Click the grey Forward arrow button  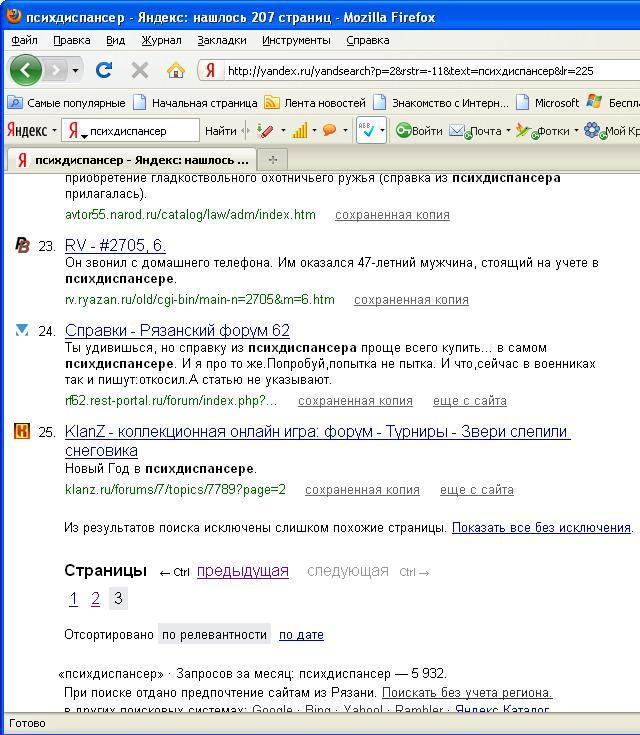coord(56,70)
